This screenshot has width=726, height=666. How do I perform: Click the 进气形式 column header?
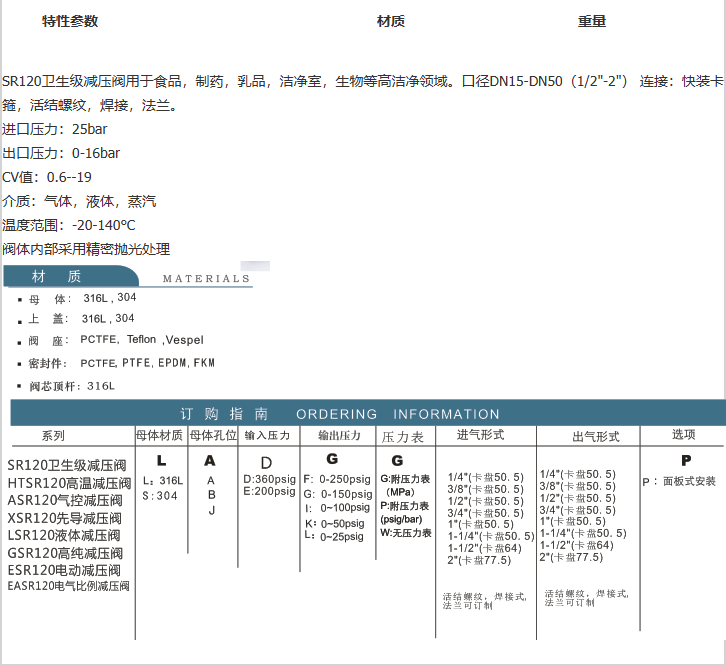pos(480,435)
